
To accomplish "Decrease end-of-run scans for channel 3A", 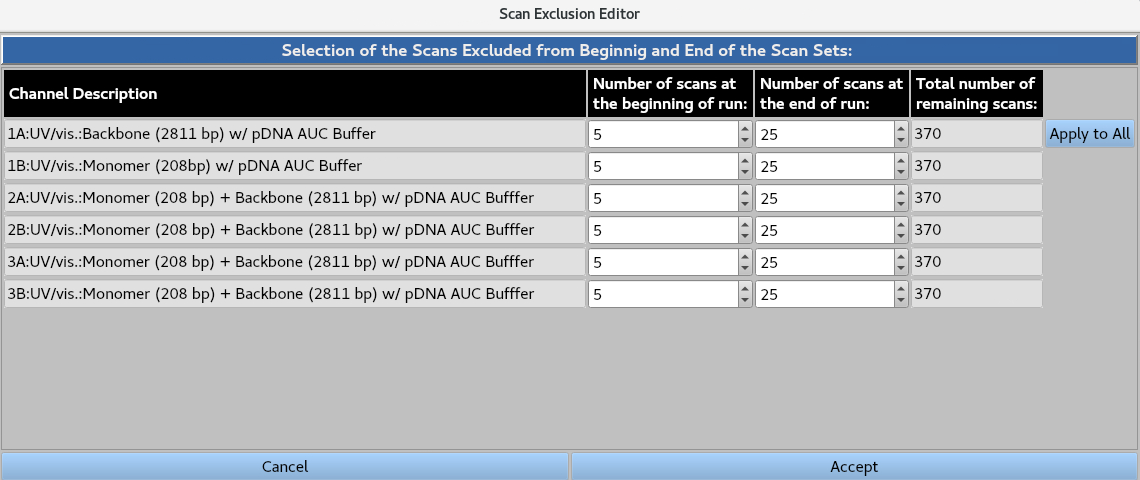I will tap(901, 269).
